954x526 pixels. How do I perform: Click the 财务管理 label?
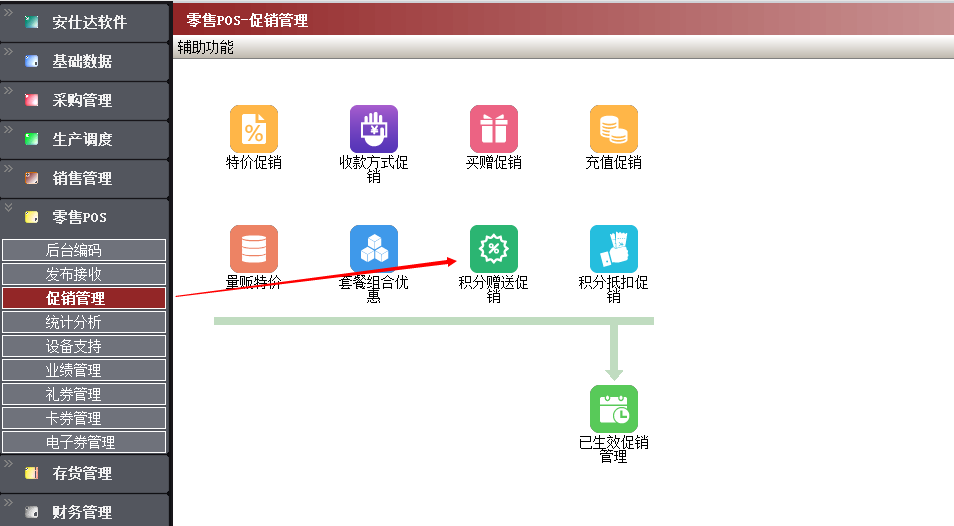[82, 512]
